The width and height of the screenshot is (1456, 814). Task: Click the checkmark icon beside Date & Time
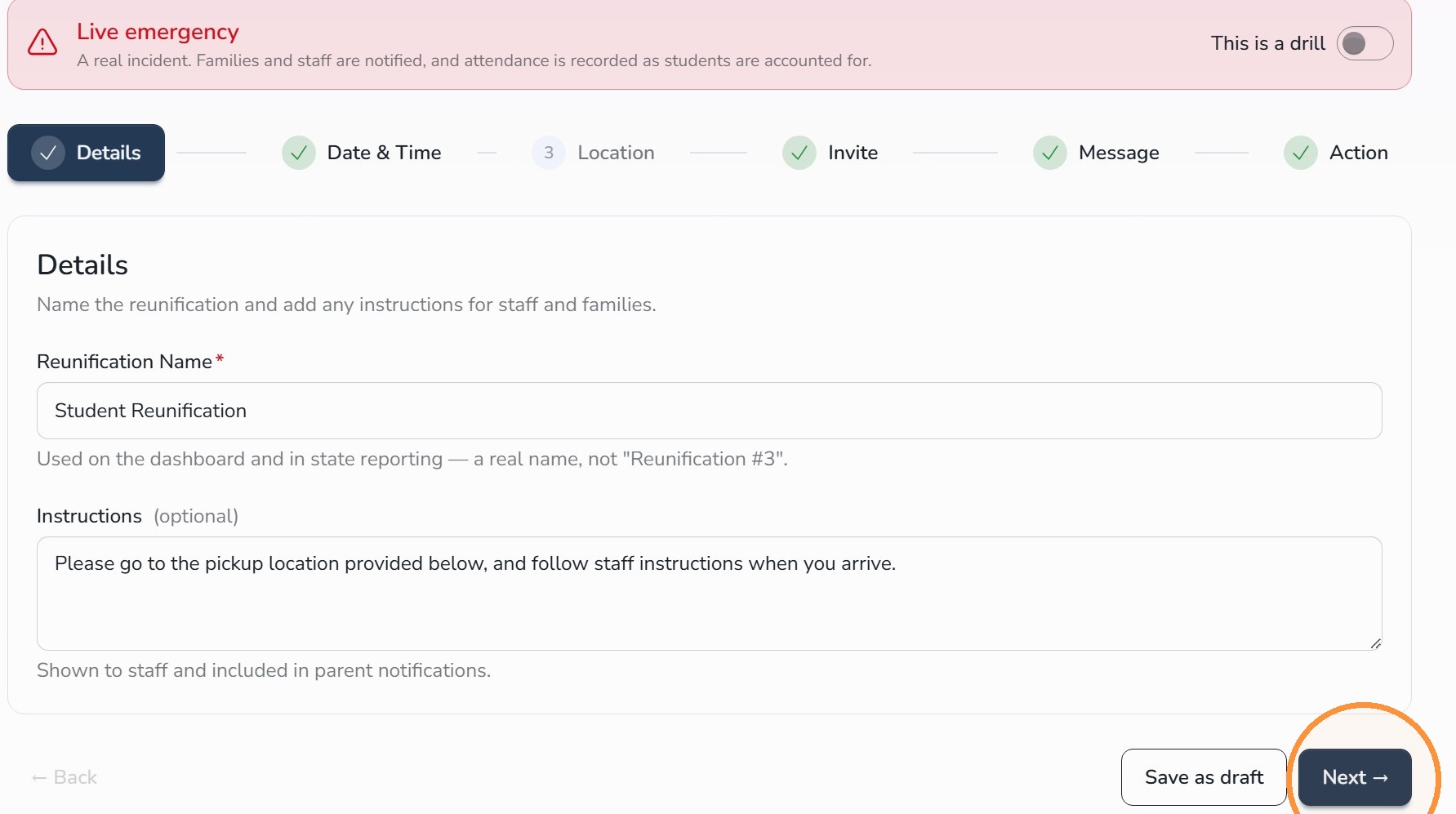[x=299, y=153]
